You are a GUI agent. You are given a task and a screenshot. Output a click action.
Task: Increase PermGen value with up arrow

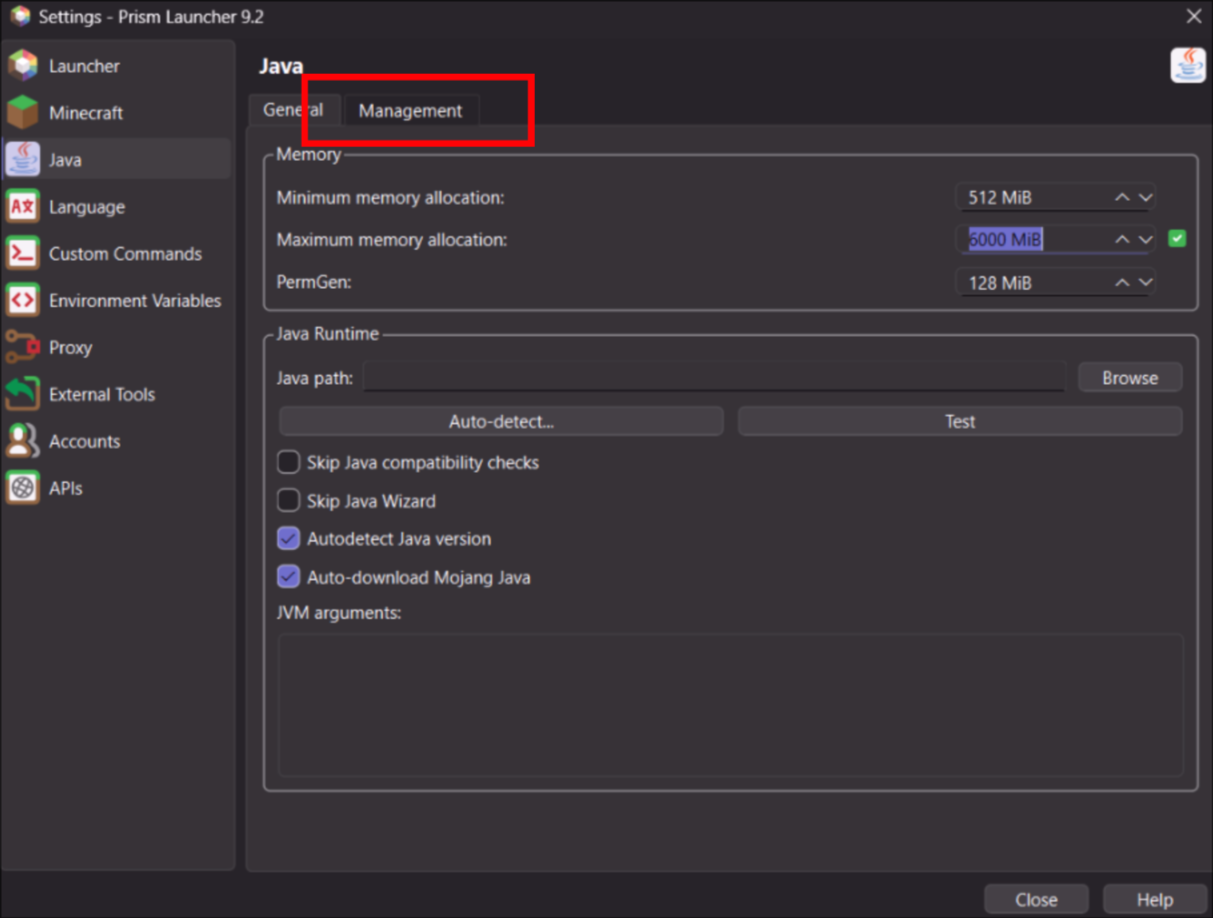pos(1122,283)
